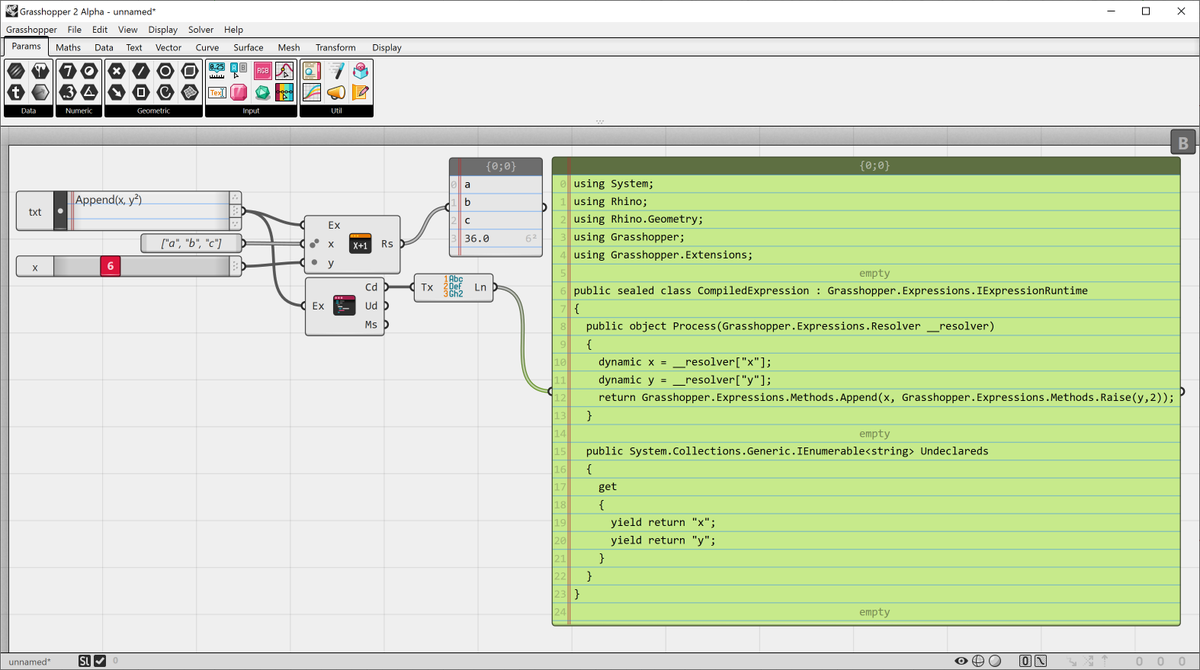Pick the triangle numeric parameter icon
Screen dimensions: 1200x670
(x=90, y=92)
